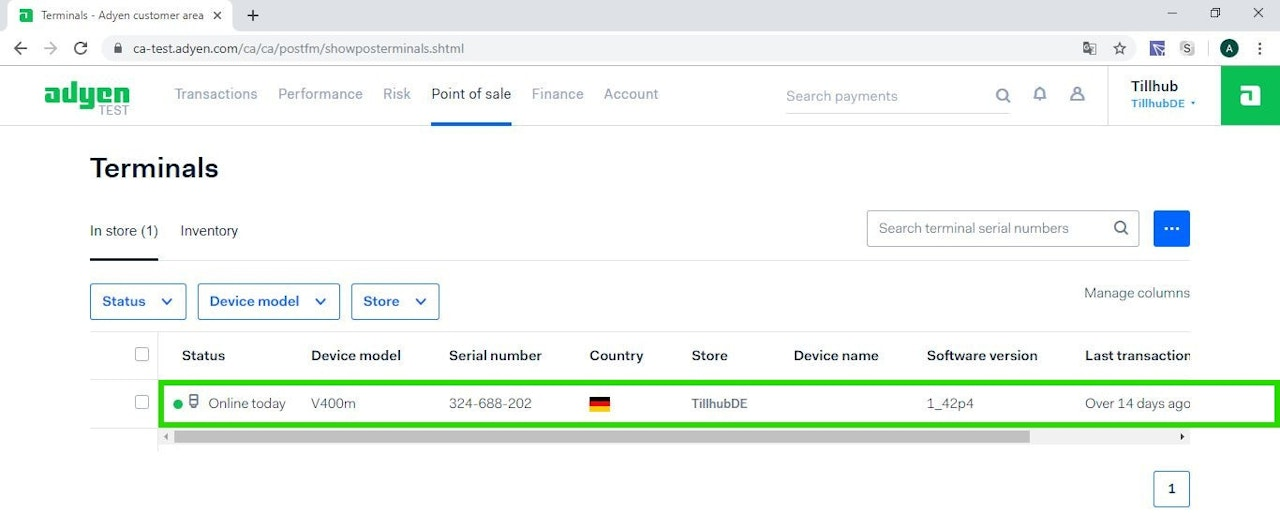Image resolution: width=1280 pixels, height=513 pixels.
Task: Click the blue-purple extension icon in toolbar
Action: [1157, 48]
